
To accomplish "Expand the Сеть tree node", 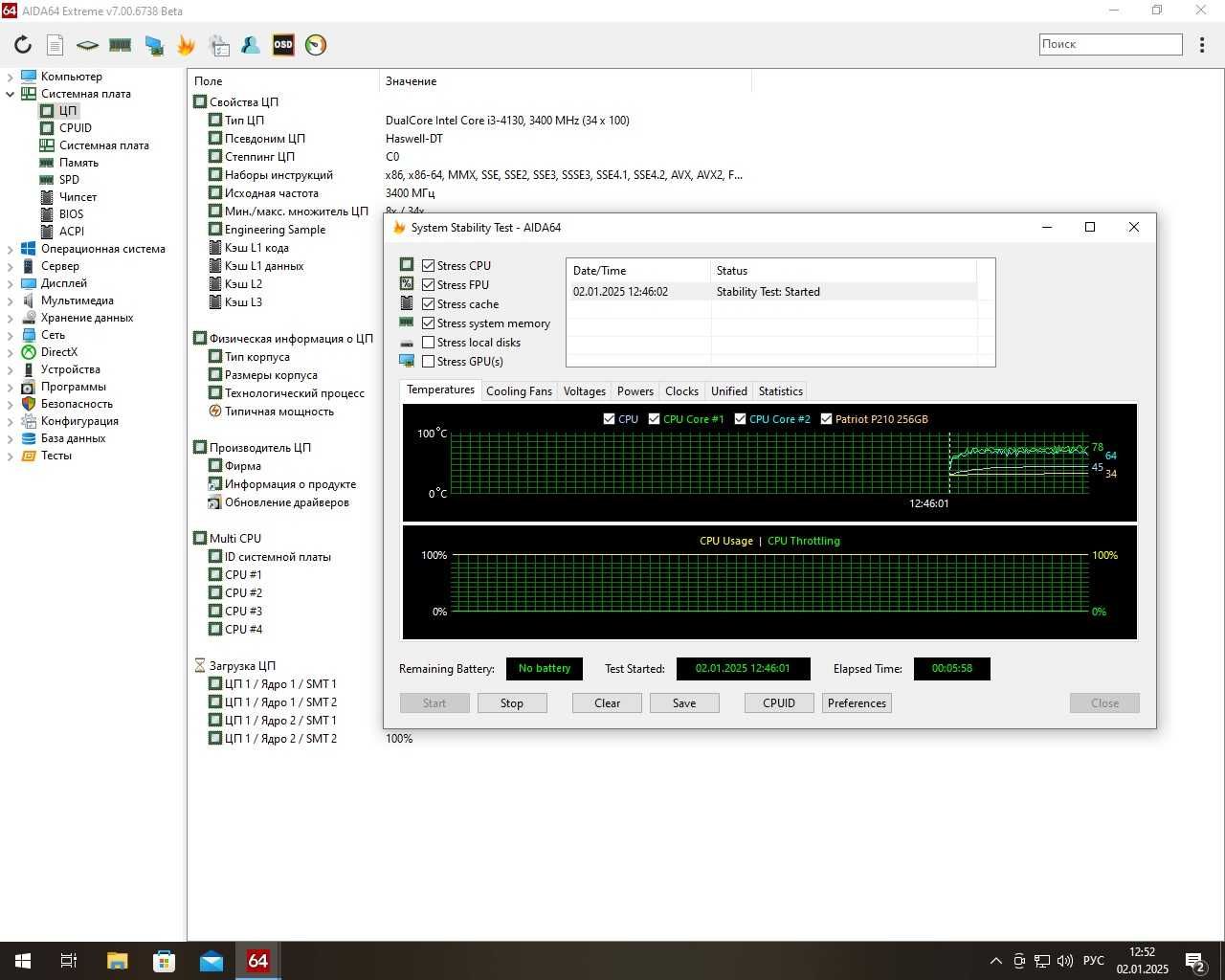I will pyautogui.click(x=11, y=335).
